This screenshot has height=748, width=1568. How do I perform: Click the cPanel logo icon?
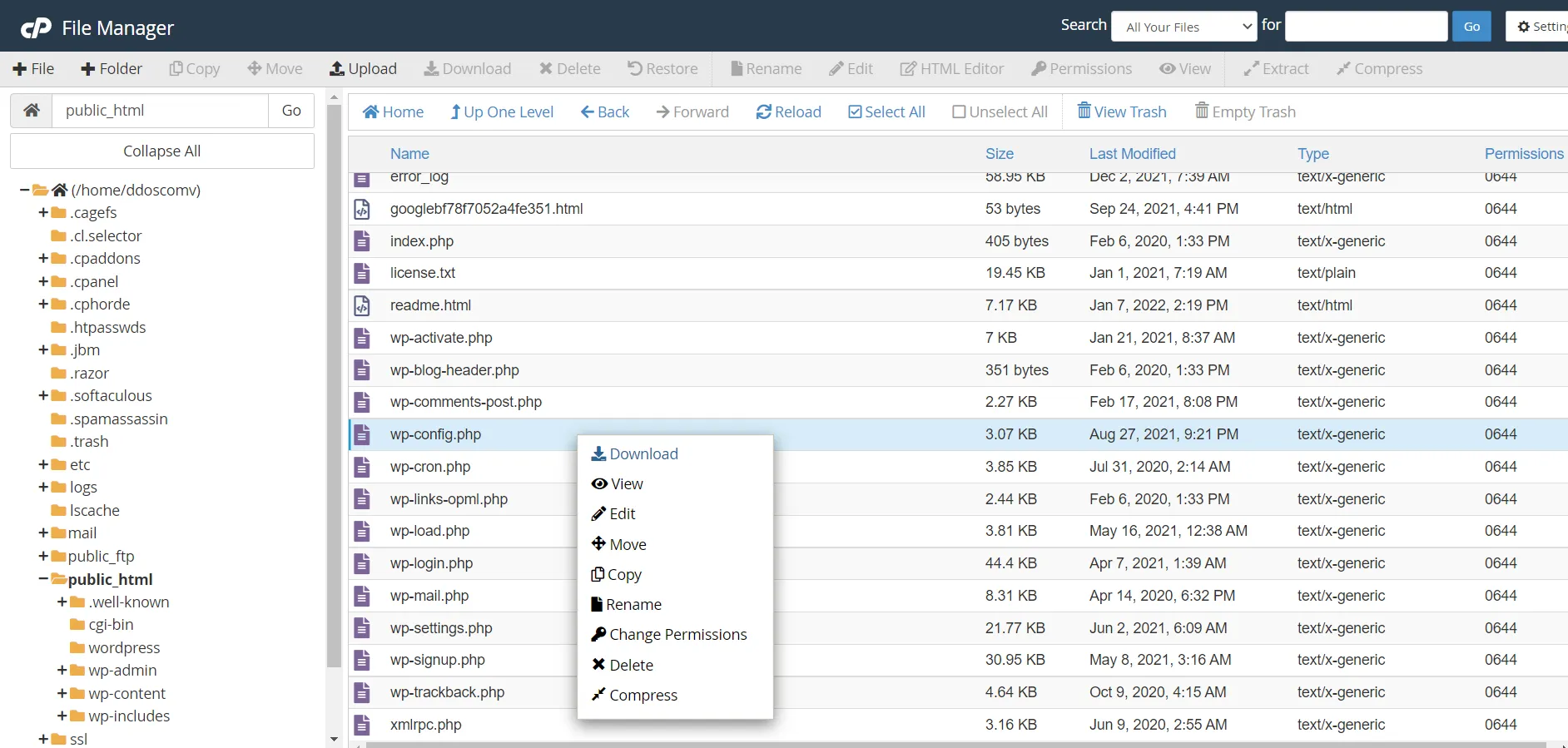[36, 28]
